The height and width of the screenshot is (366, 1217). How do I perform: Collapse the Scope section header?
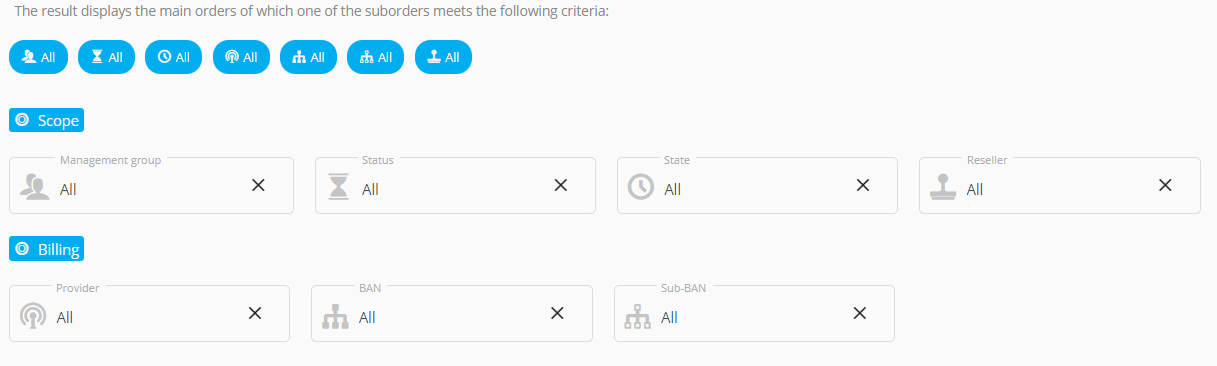coord(46,120)
